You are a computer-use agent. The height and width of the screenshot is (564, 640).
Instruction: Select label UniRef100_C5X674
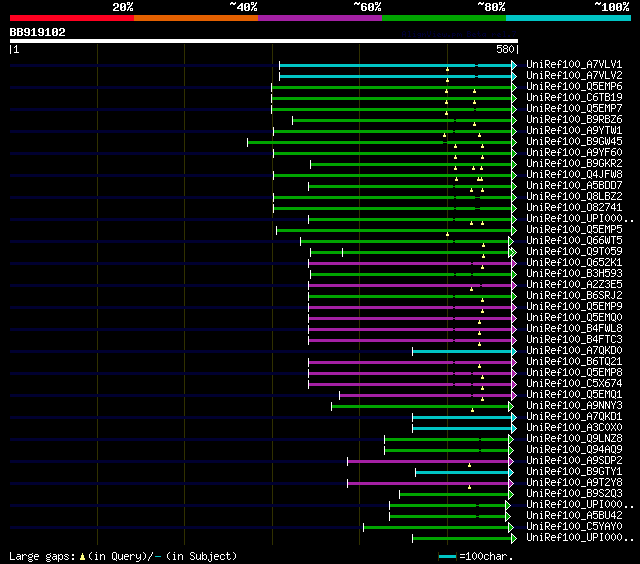tap(574, 384)
